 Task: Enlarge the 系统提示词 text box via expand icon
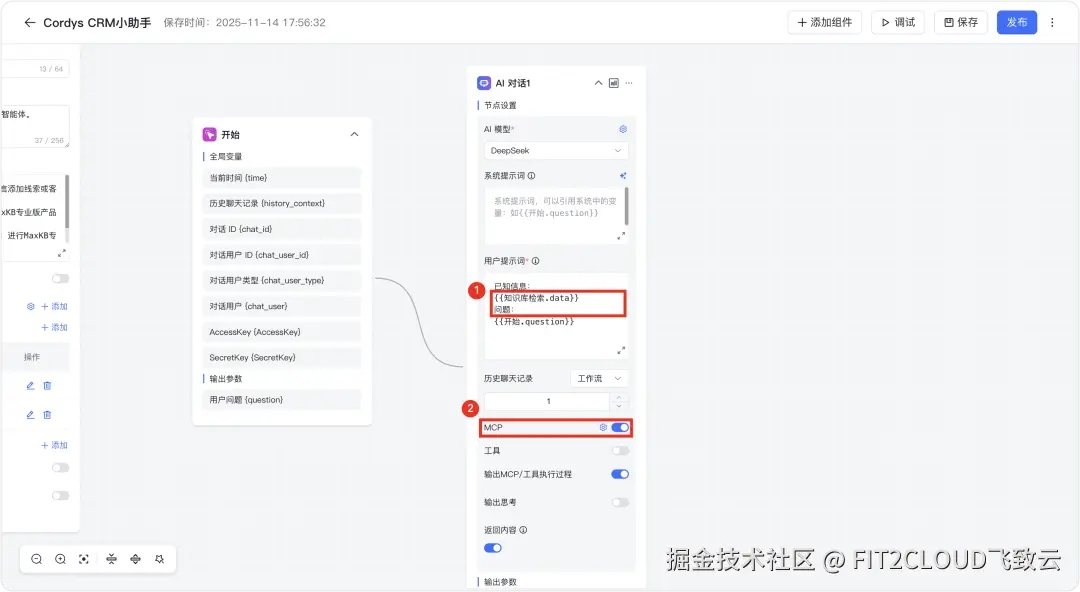click(x=621, y=236)
